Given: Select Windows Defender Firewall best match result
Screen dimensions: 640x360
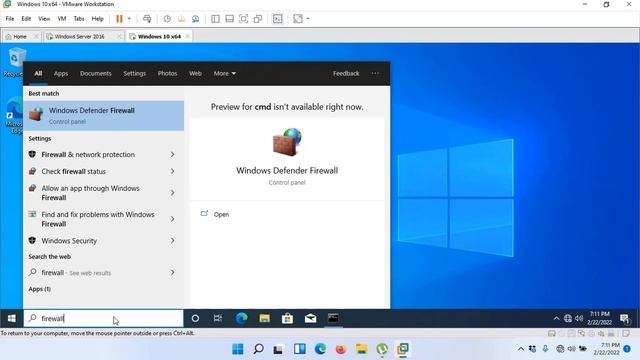Looking at the screenshot, I should click(x=103, y=116).
